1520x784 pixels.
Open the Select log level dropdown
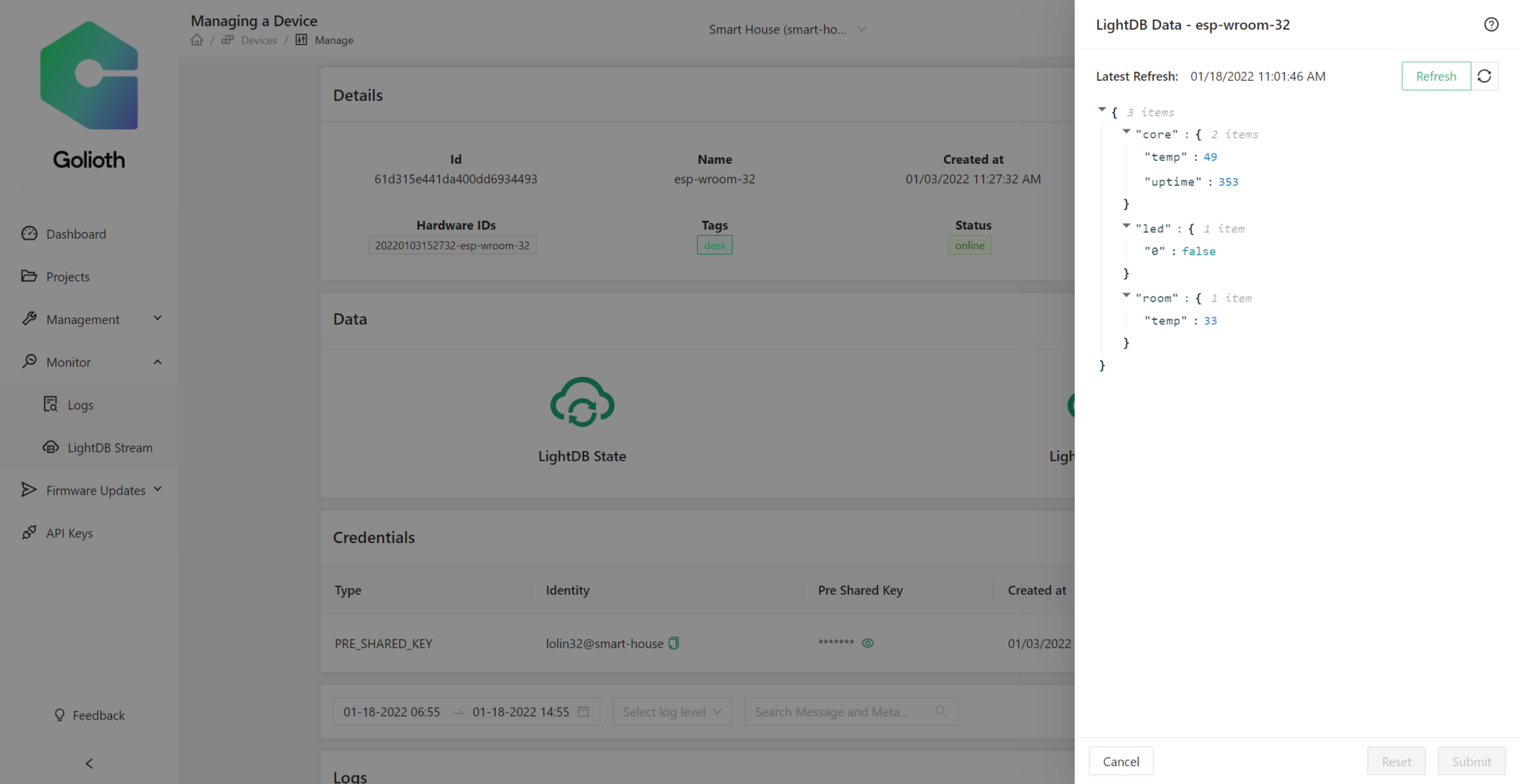[671, 711]
